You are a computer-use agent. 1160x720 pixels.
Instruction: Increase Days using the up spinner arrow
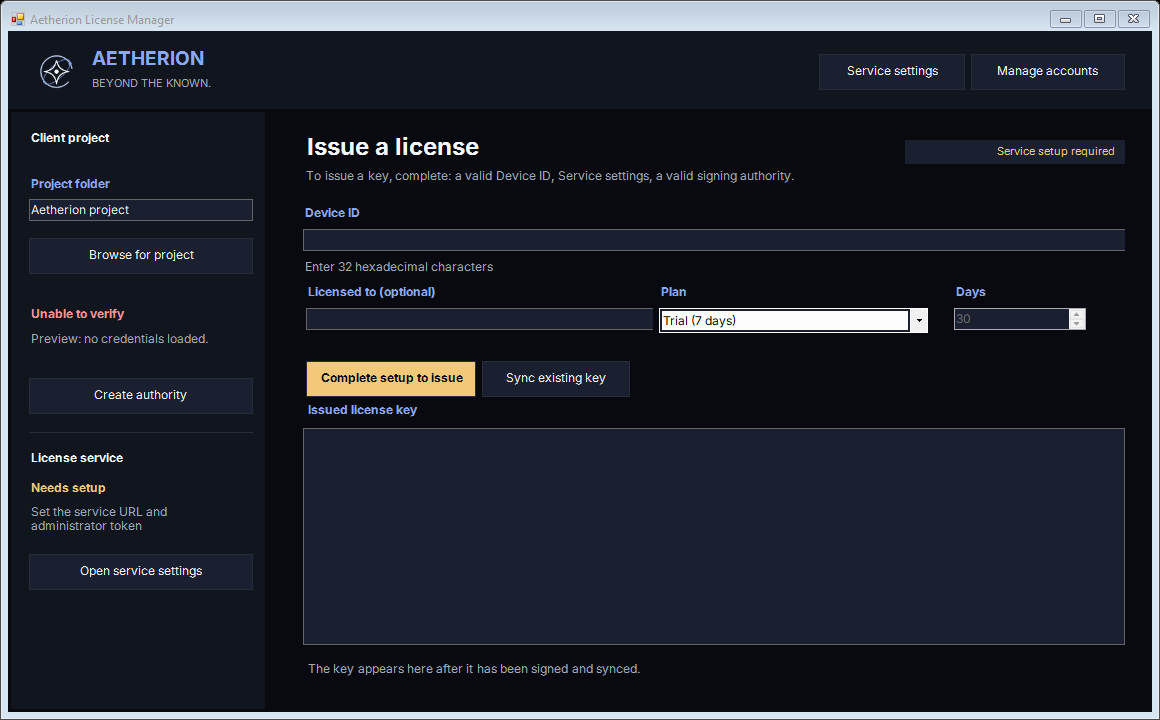pyautogui.click(x=1077, y=314)
